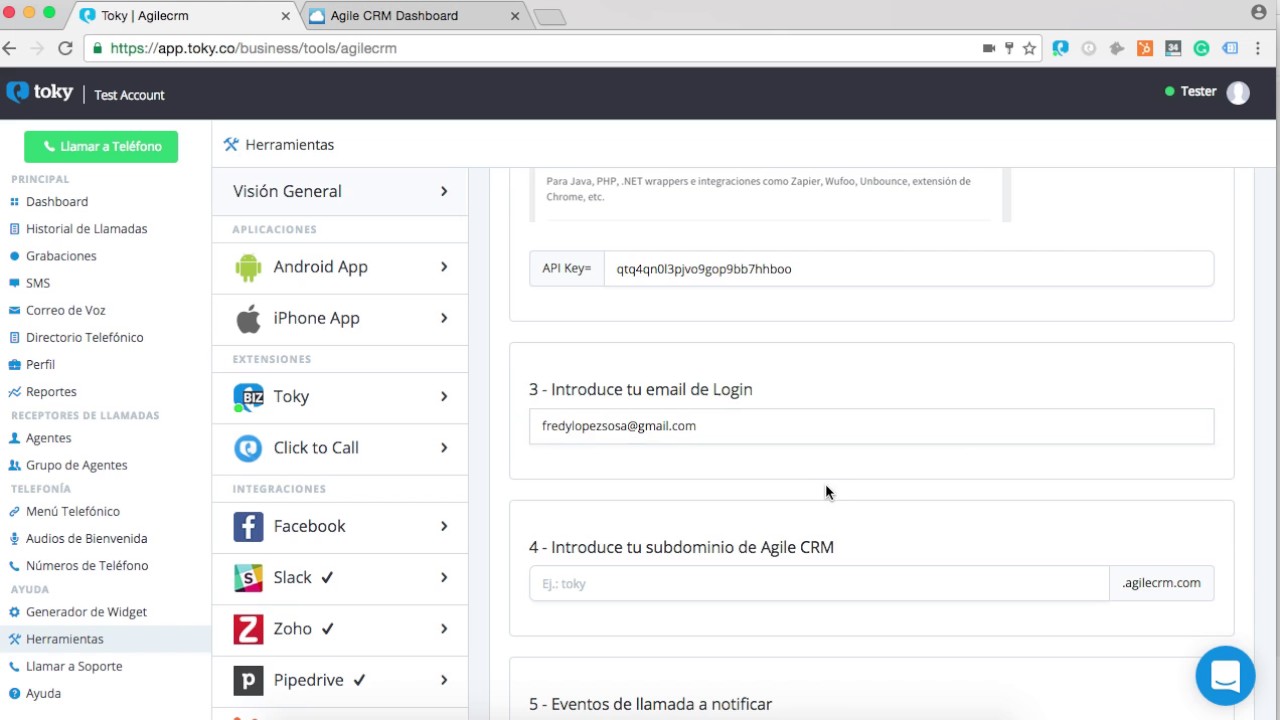Click the Facebook integration icon

pos(248,526)
